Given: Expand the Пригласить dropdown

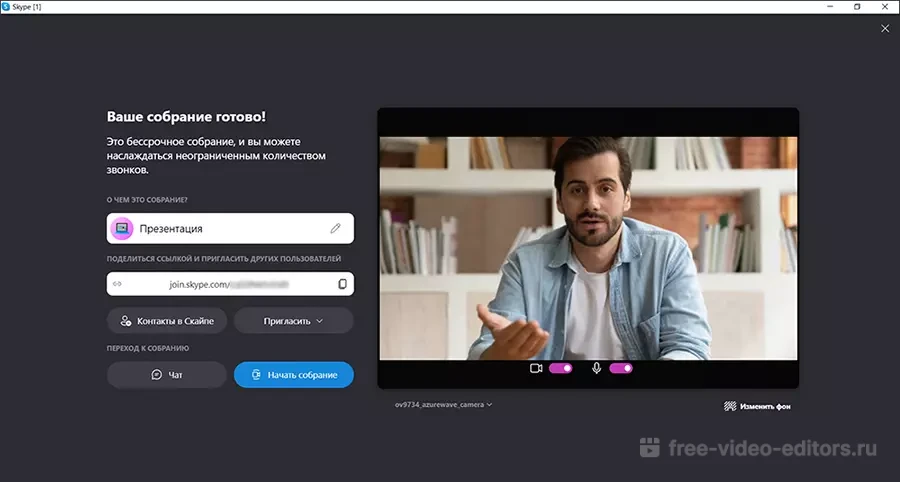Looking at the screenshot, I should click(x=293, y=321).
